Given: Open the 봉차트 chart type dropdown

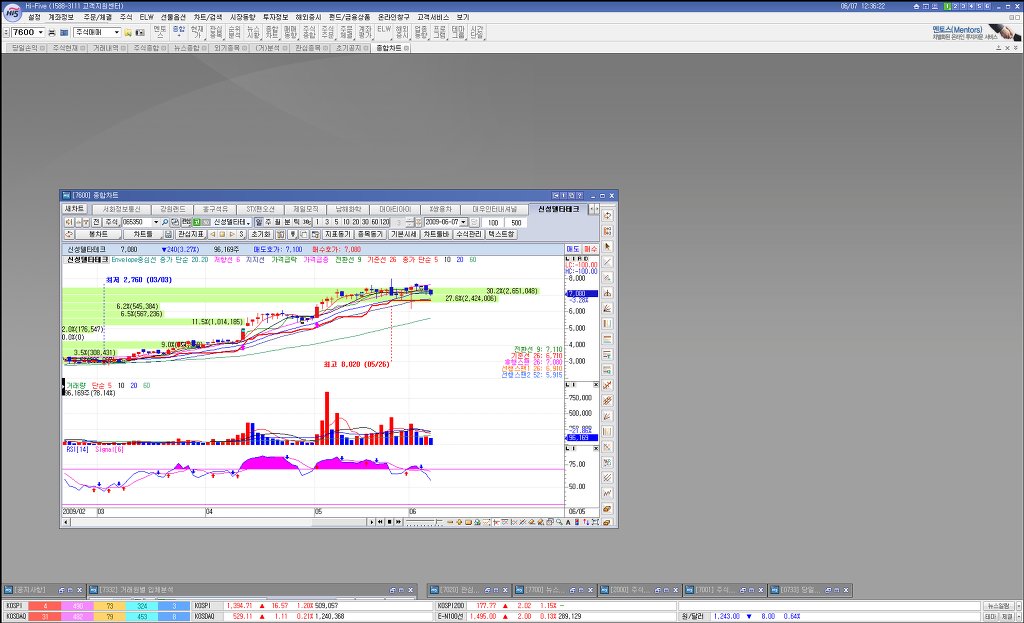Looking at the screenshot, I should [98, 234].
